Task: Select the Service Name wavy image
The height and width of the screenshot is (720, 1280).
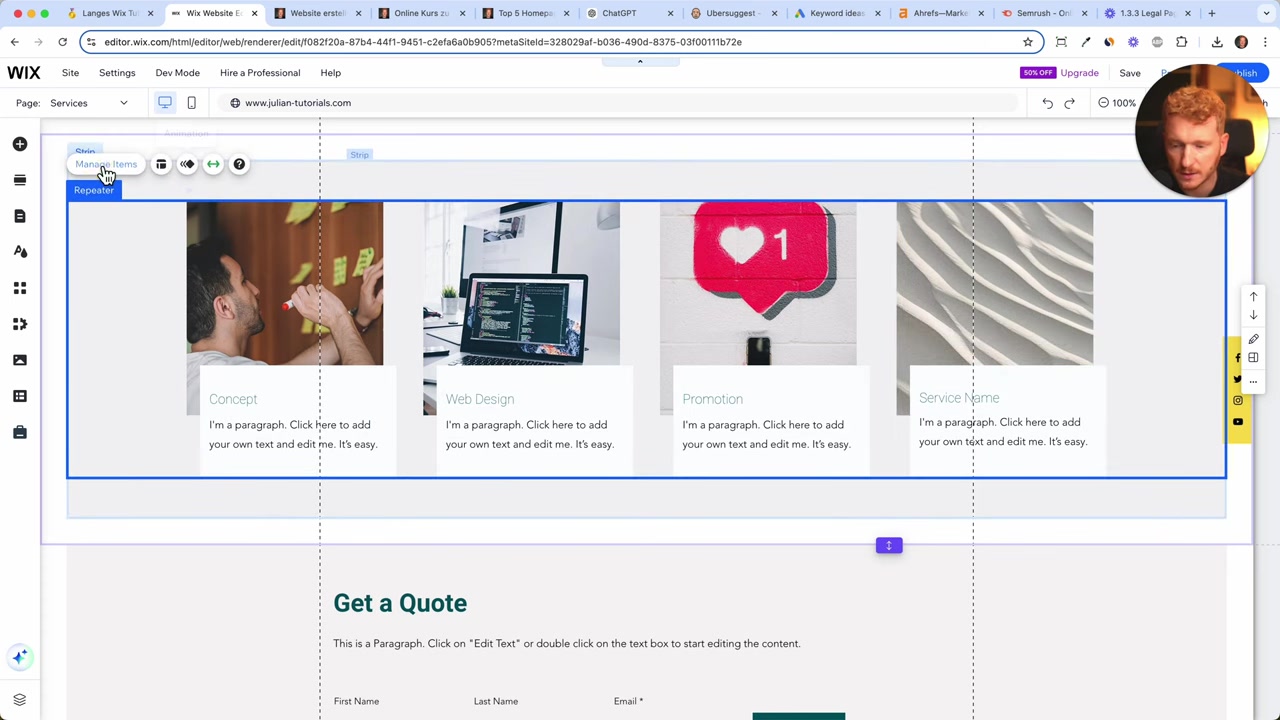Action: pyautogui.click(x=995, y=283)
